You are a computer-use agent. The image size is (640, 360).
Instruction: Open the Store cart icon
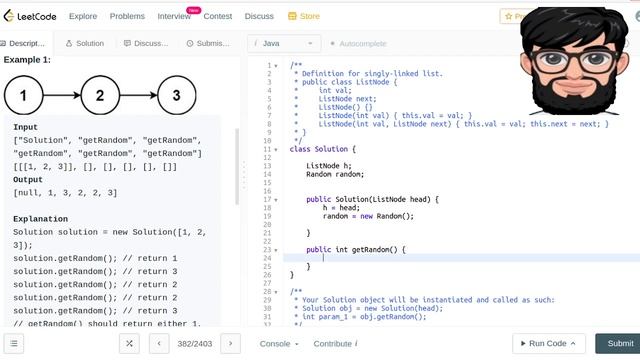292,16
